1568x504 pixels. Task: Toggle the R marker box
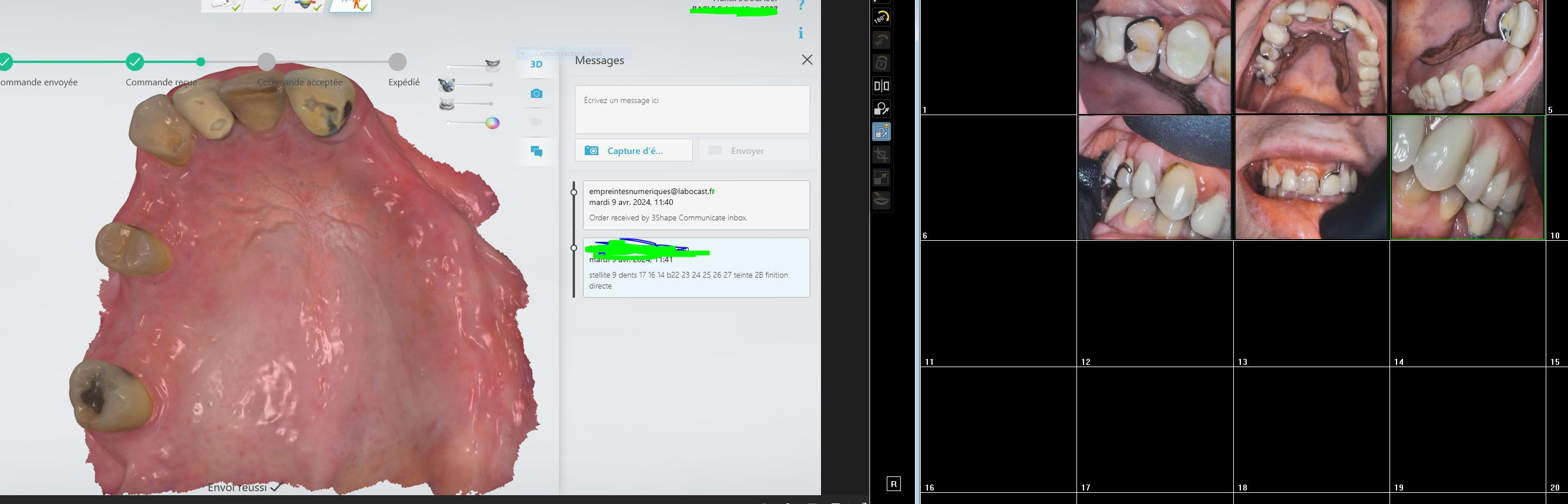893,484
